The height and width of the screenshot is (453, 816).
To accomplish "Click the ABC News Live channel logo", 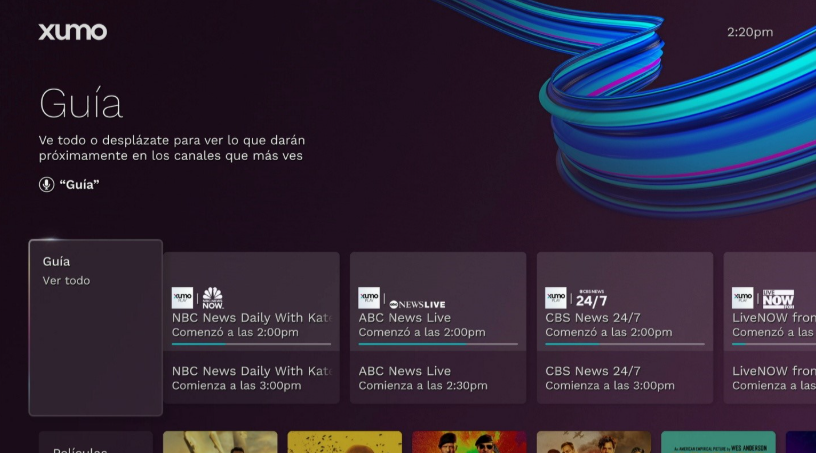I will tap(417, 304).
